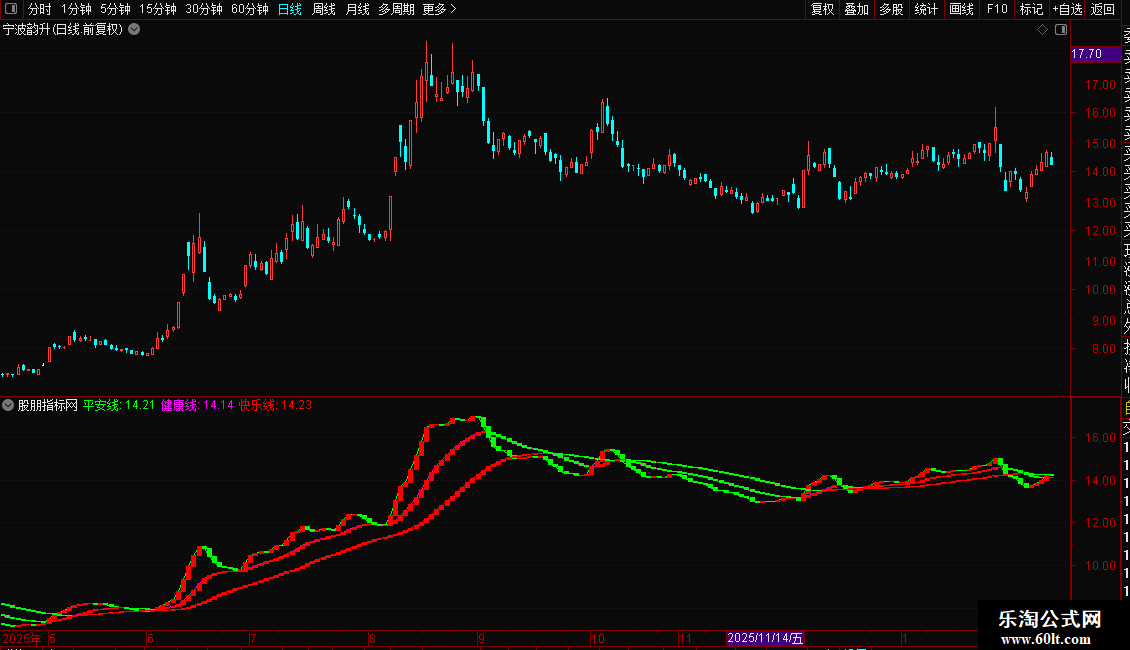Click the 统计 statistics button
The image size is (1130, 650).
pyautogui.click(x=926, y=9)
